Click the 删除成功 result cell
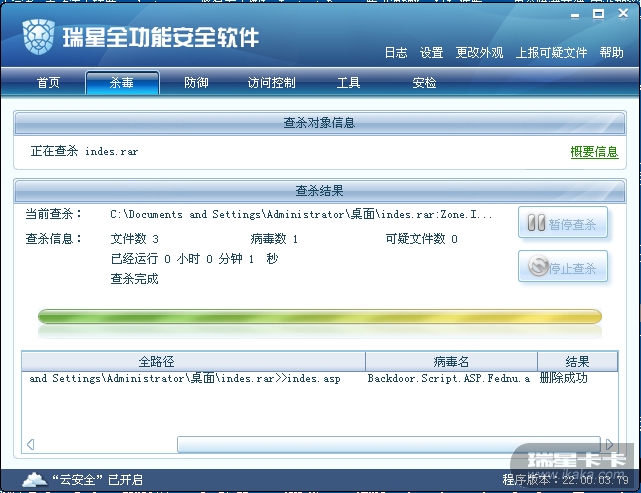Screen dimensions: 641x493 coord(563,378)
